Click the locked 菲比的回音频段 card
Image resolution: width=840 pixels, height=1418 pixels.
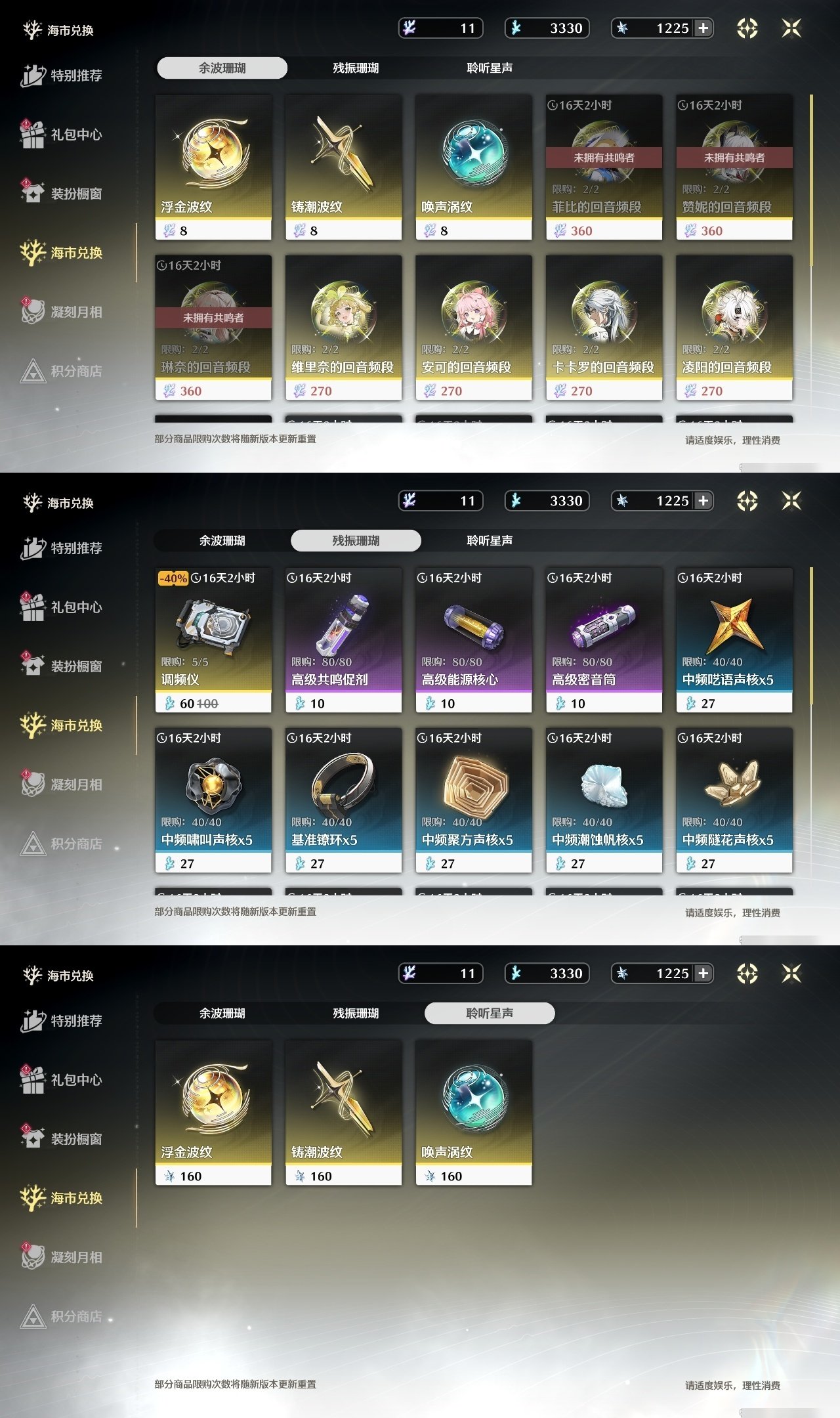click(x=604, y=167)
